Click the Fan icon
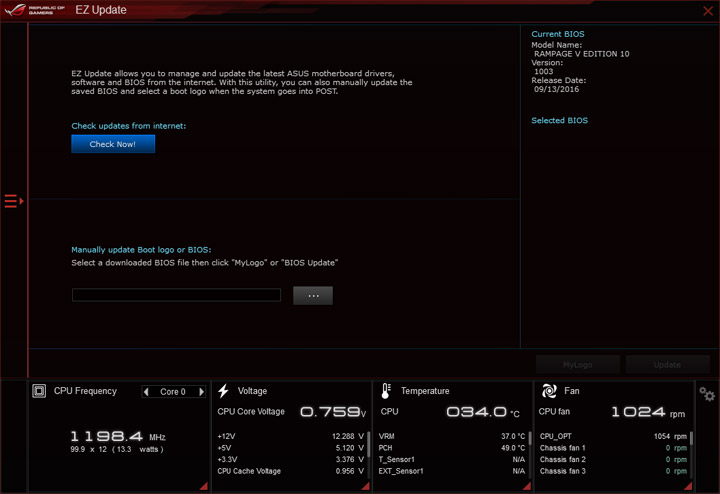Viewport: 720px width, 494px height. (549, 391)
